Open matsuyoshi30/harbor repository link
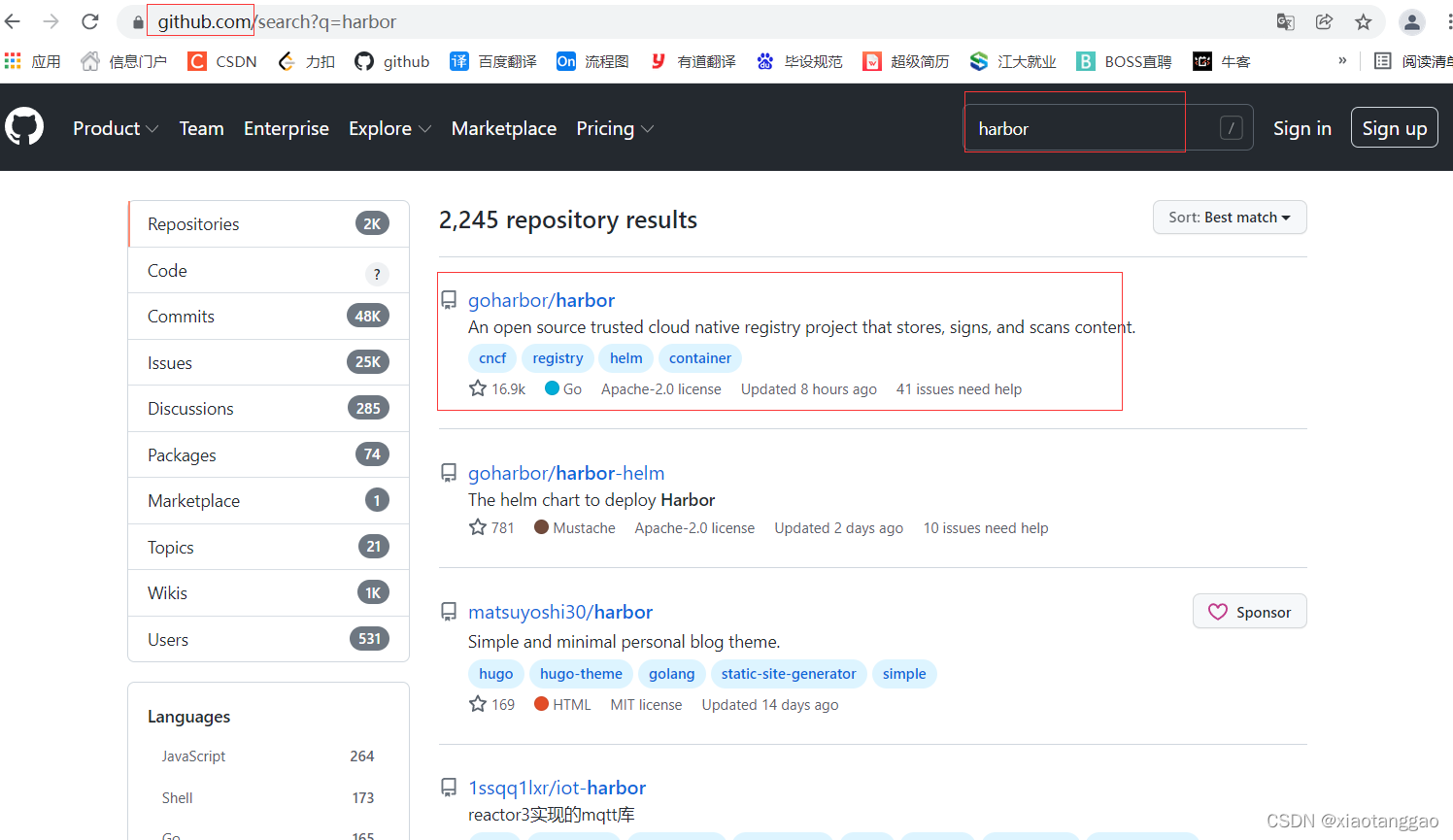 click(560, 612)
